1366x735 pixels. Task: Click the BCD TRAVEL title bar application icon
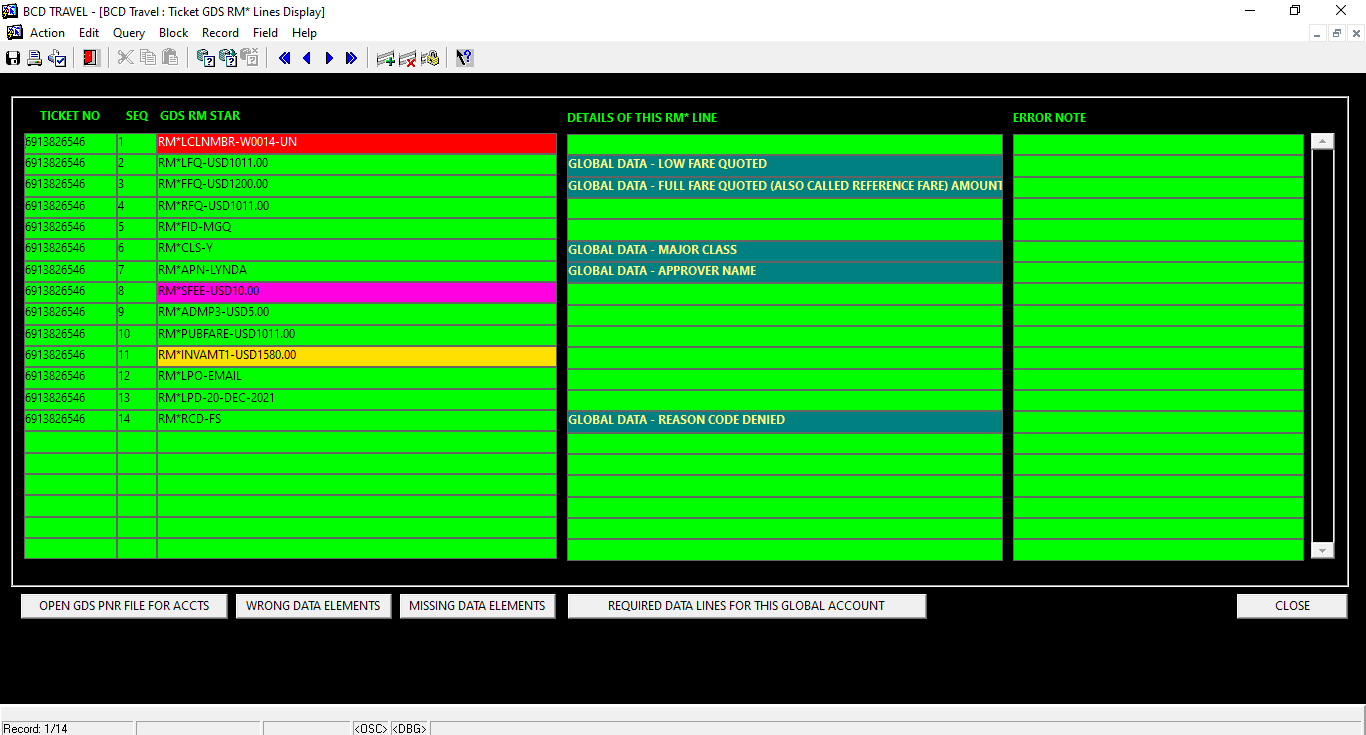click(10, 11)
